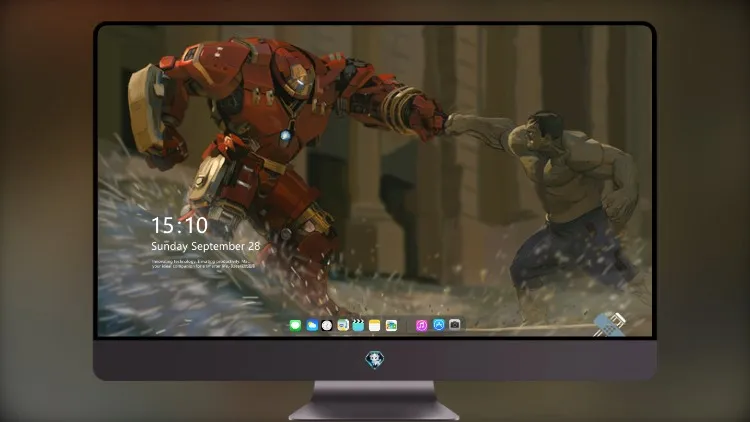Open the Clapperboard video app in dock
This screenshot has width=750, height=422.
358,325
